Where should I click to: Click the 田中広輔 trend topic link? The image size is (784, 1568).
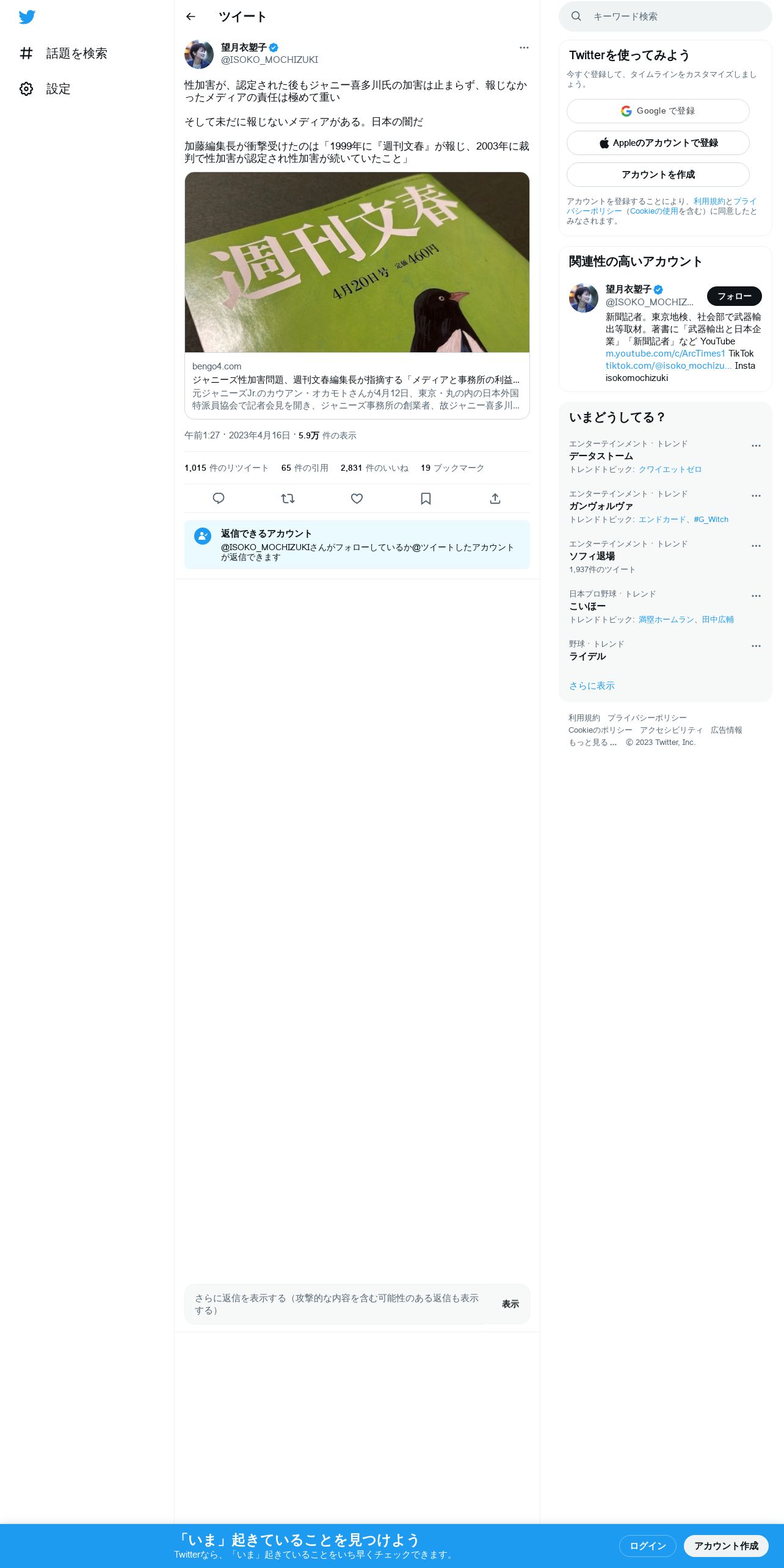point(717,620)
